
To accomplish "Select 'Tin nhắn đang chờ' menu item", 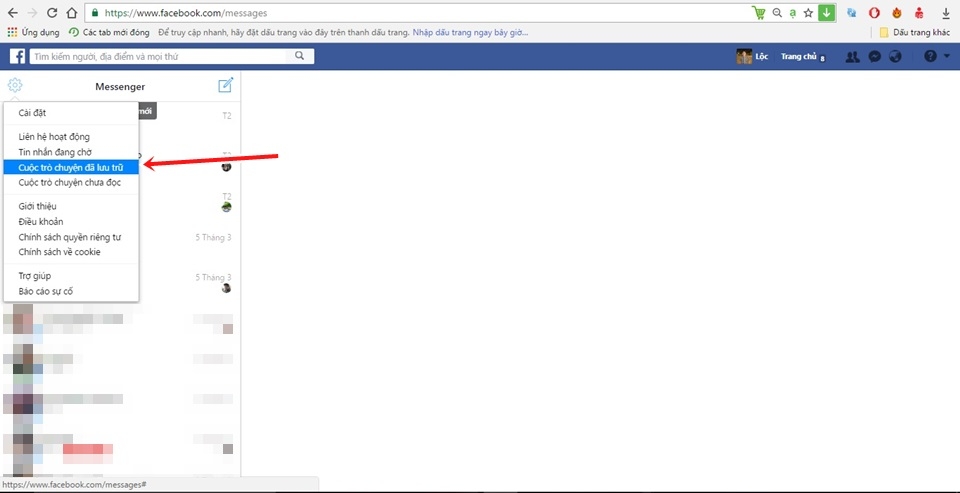I will 71,152.
